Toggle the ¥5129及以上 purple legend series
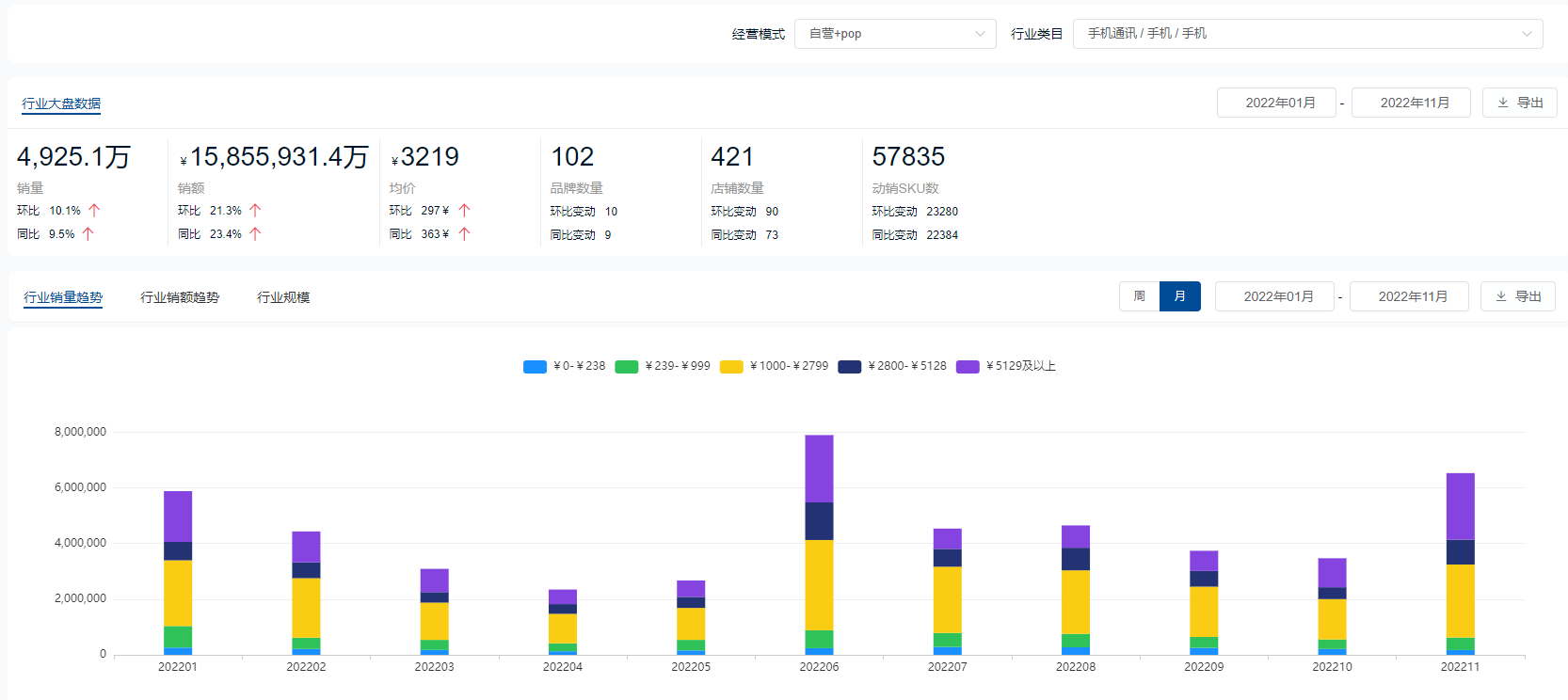1568x700 pixels. tap(968, 367)
